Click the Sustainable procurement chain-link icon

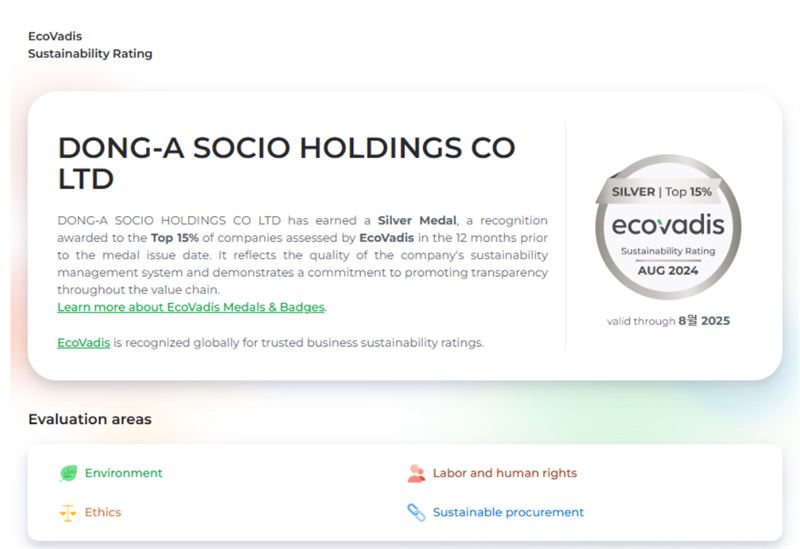point(416,512)
